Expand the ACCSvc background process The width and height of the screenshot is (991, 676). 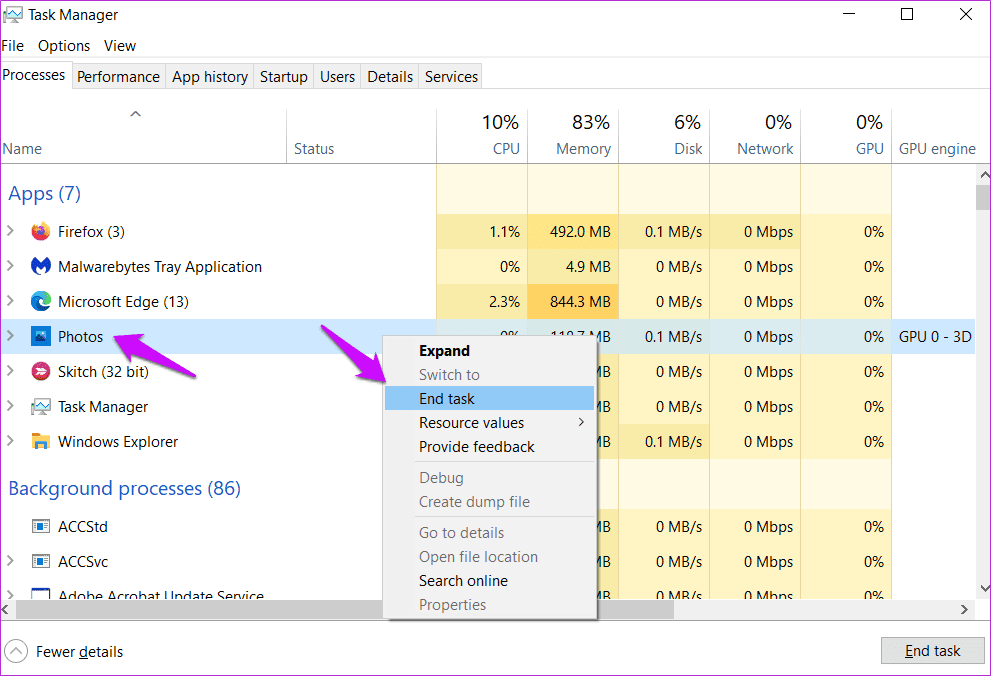coord(10,560)
